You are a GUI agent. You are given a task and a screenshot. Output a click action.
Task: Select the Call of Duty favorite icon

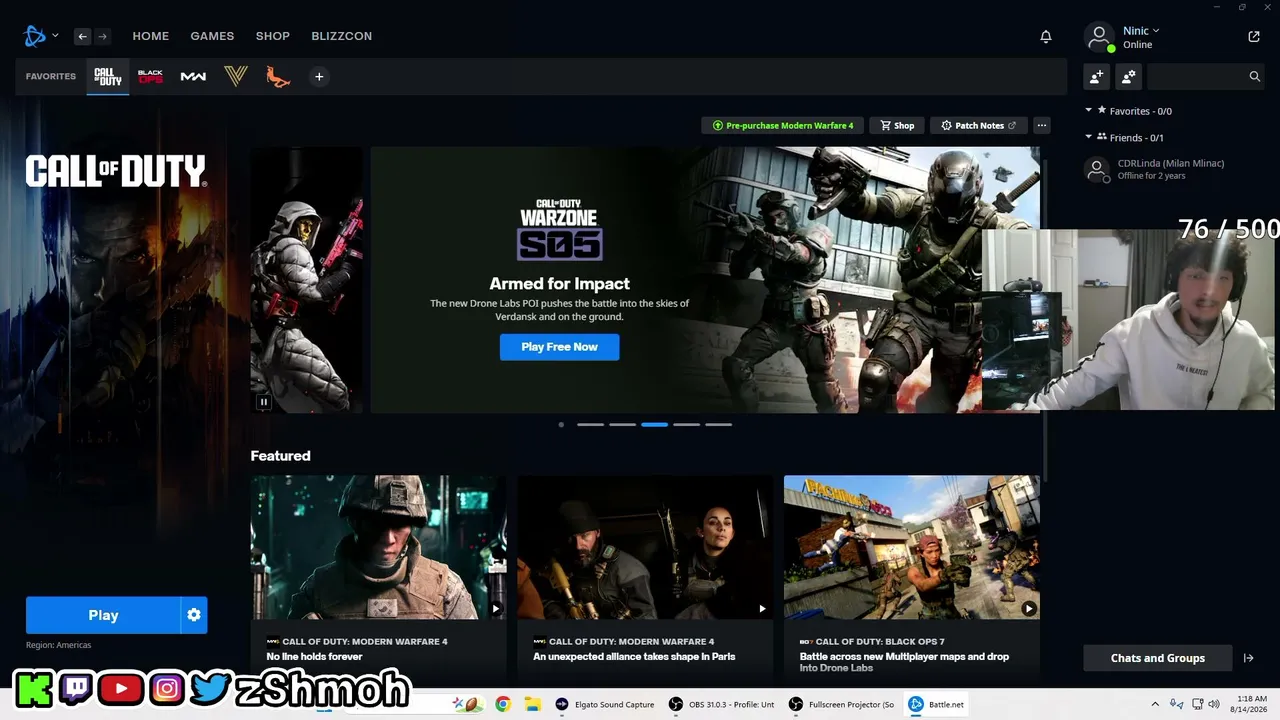coord(108,76)
